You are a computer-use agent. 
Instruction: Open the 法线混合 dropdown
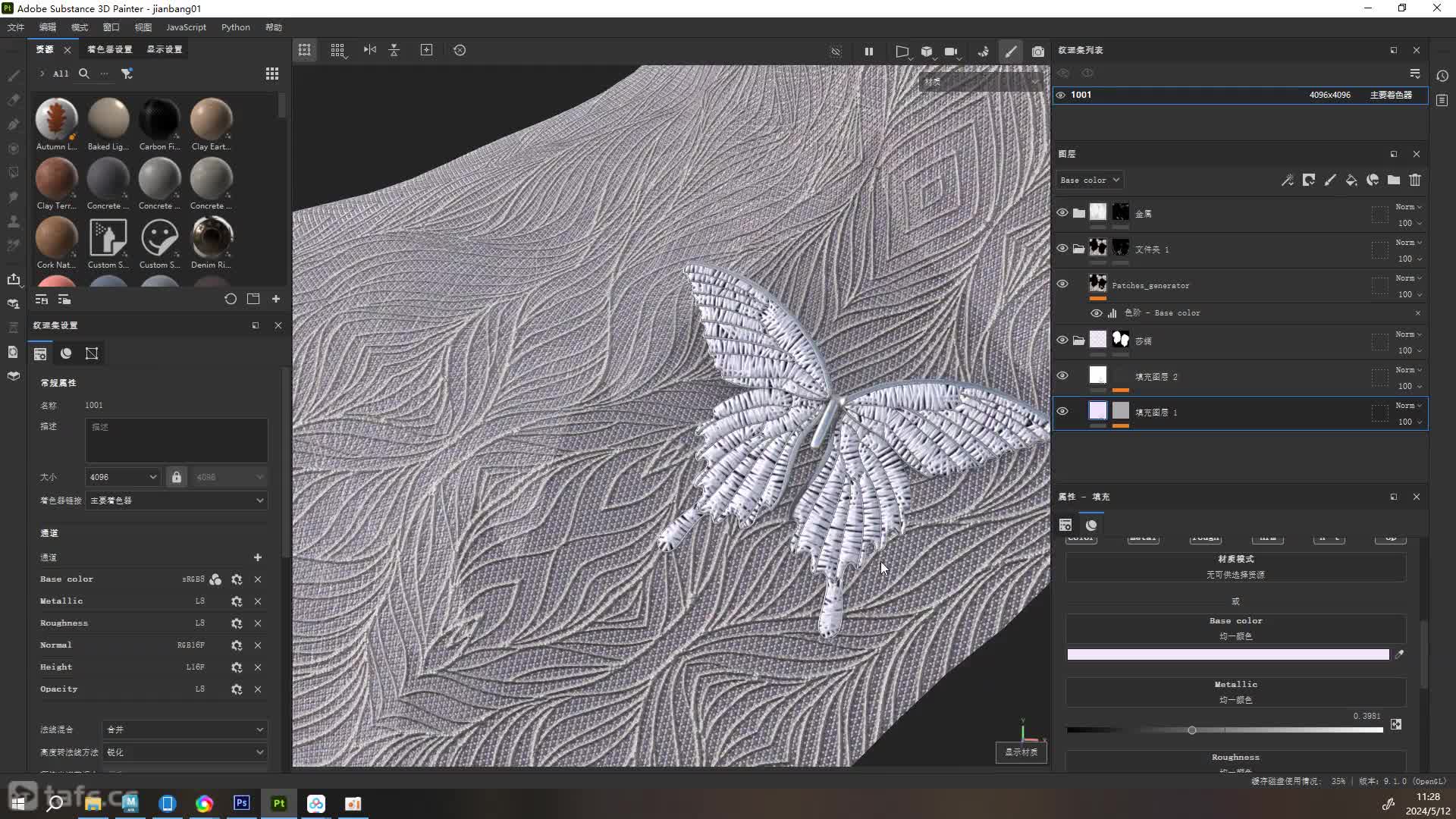pyautogui.click(x=184, y=730)
